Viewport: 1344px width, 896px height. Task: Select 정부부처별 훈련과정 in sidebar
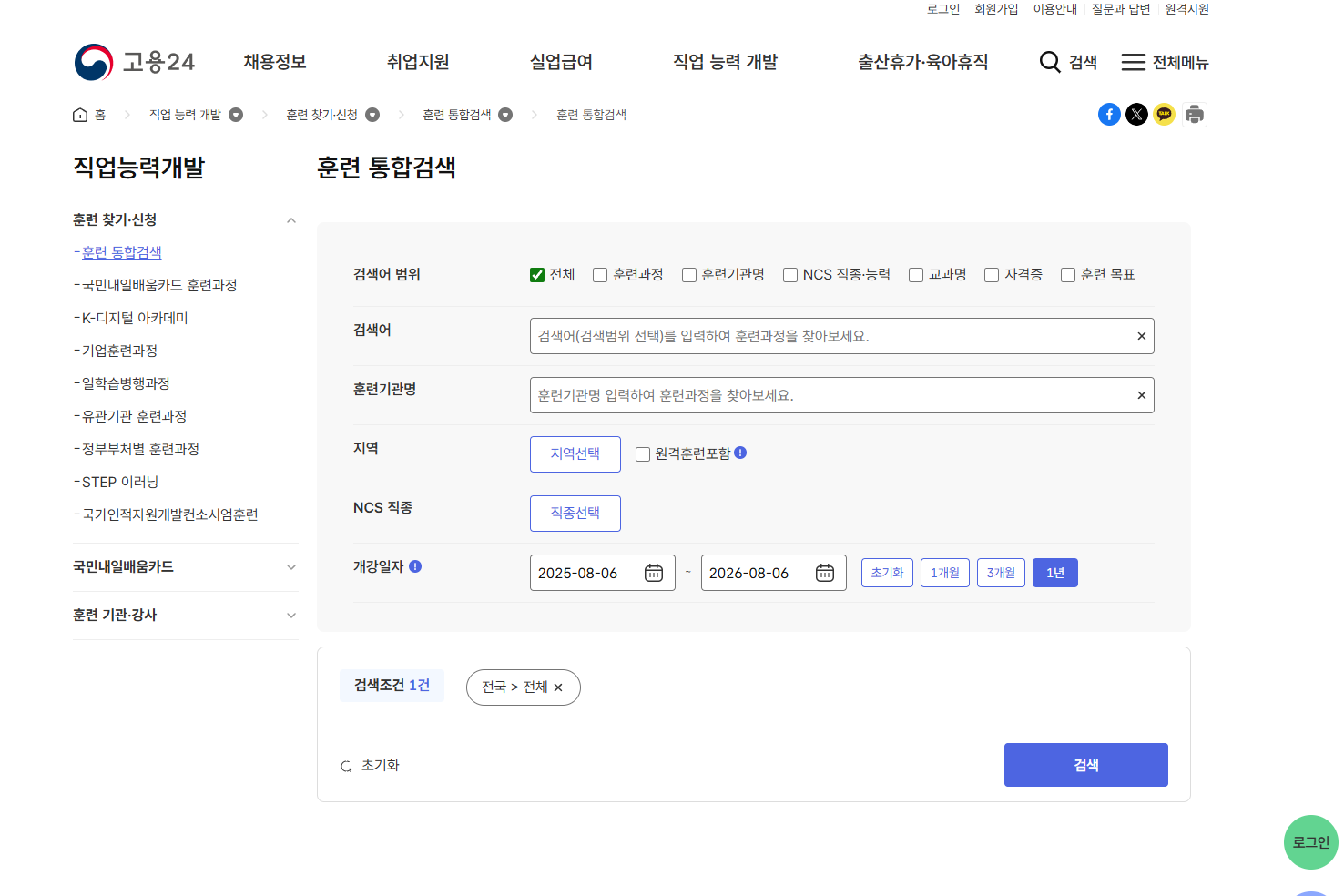140,449
